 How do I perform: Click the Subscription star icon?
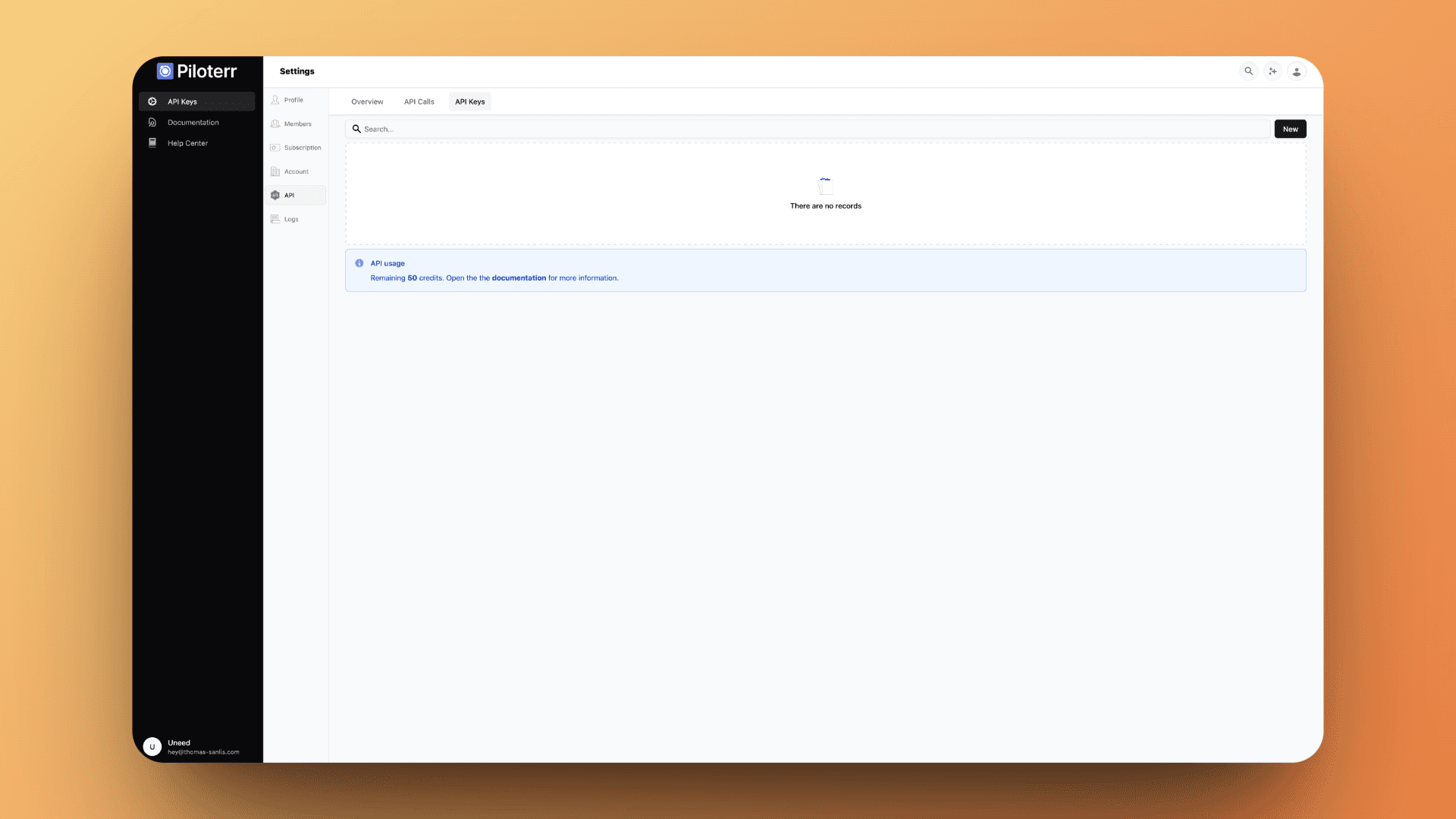[275, 147]
